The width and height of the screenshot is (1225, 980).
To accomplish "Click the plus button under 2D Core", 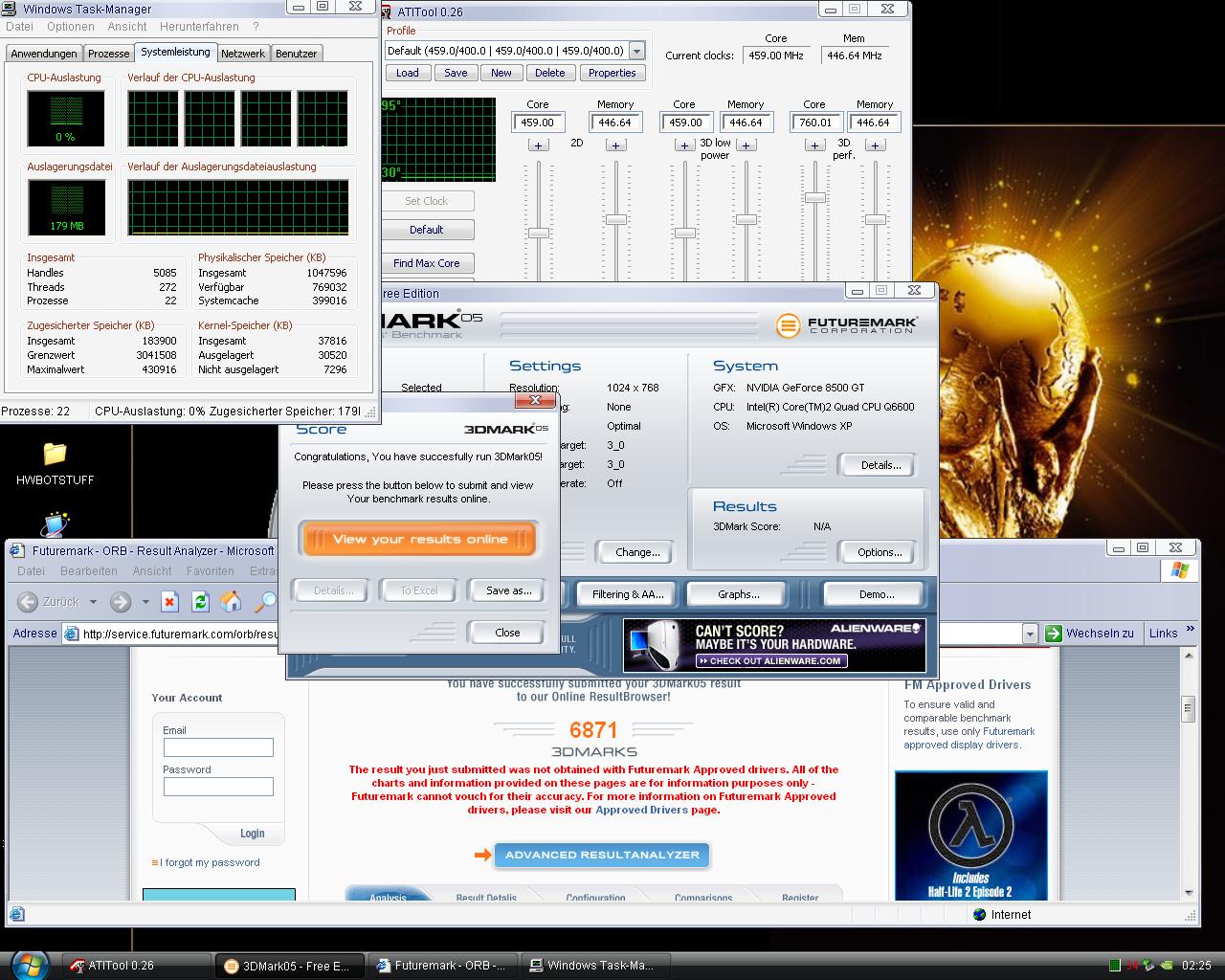I will pyautogui.click(x=538, y=145).
